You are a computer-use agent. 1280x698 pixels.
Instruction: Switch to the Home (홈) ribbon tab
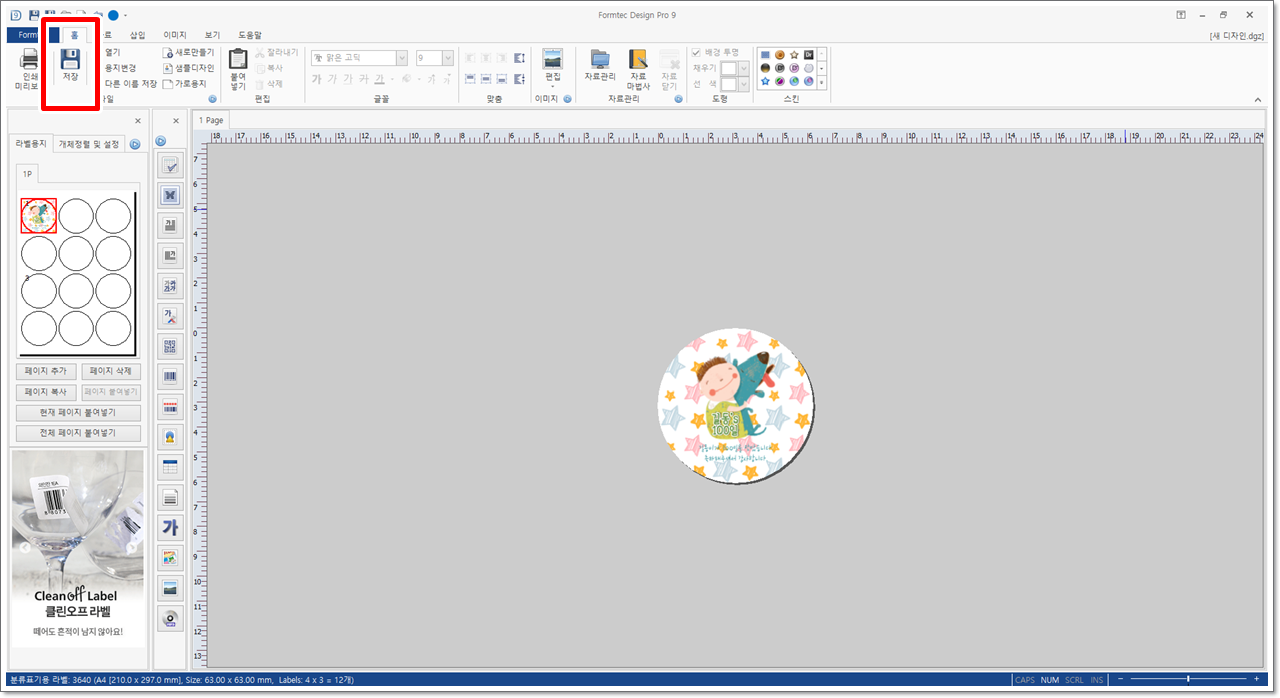[74, 34]
